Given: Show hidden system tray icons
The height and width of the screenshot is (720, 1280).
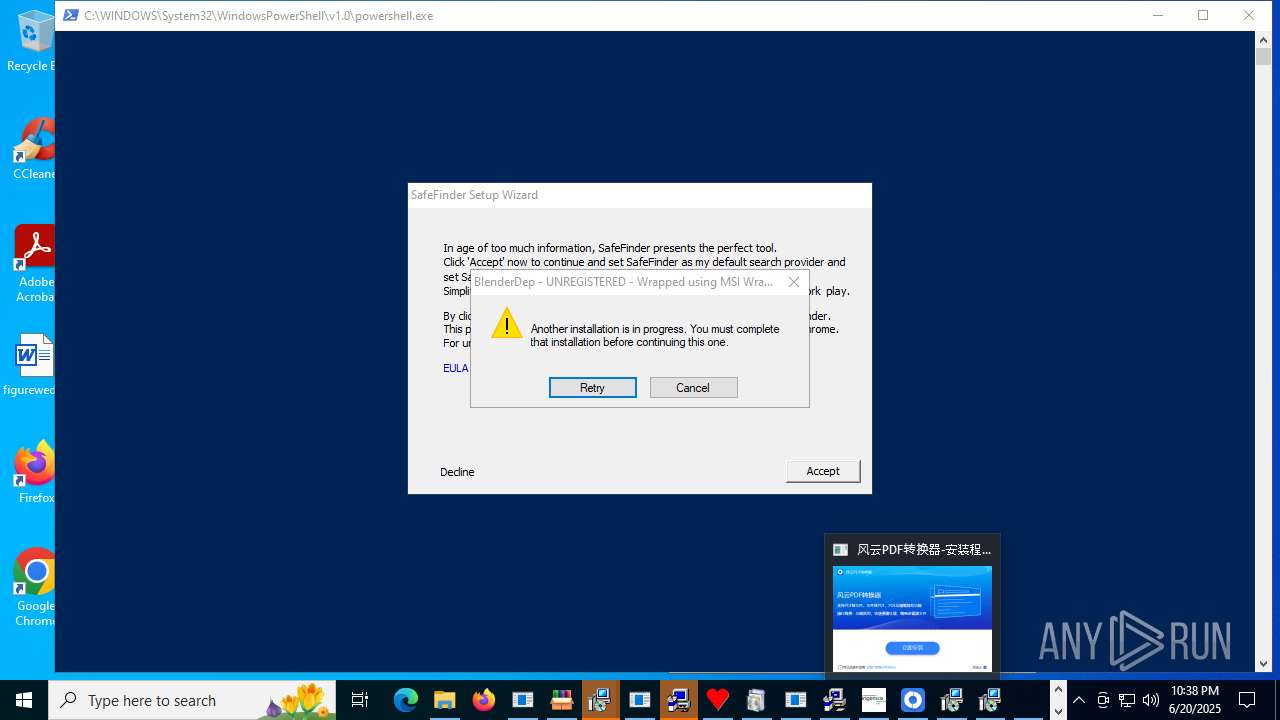Looking at the screenshot, I should [1078, 700].
